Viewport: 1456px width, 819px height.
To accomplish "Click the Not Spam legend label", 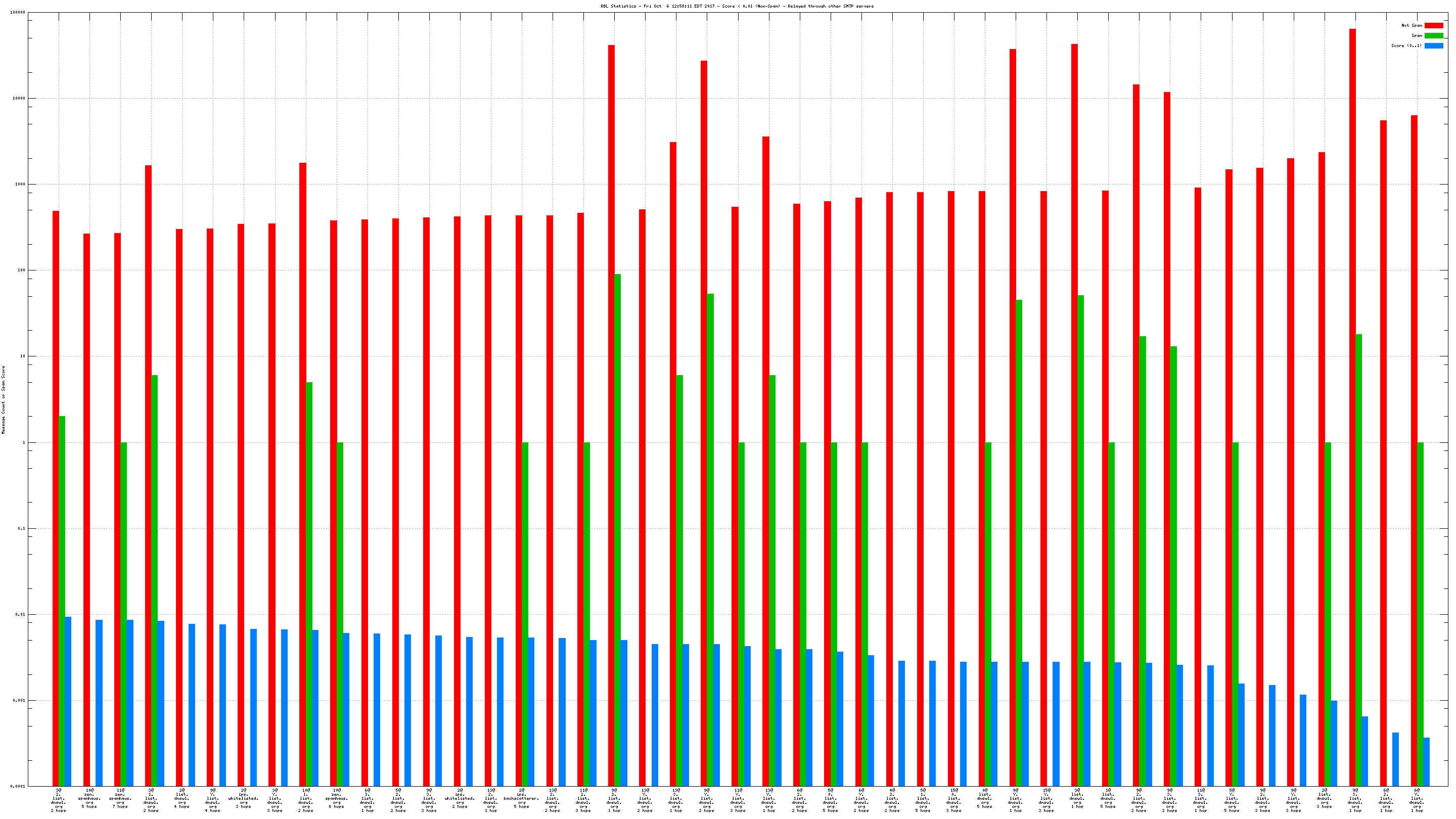I will tap(1412, 25).
